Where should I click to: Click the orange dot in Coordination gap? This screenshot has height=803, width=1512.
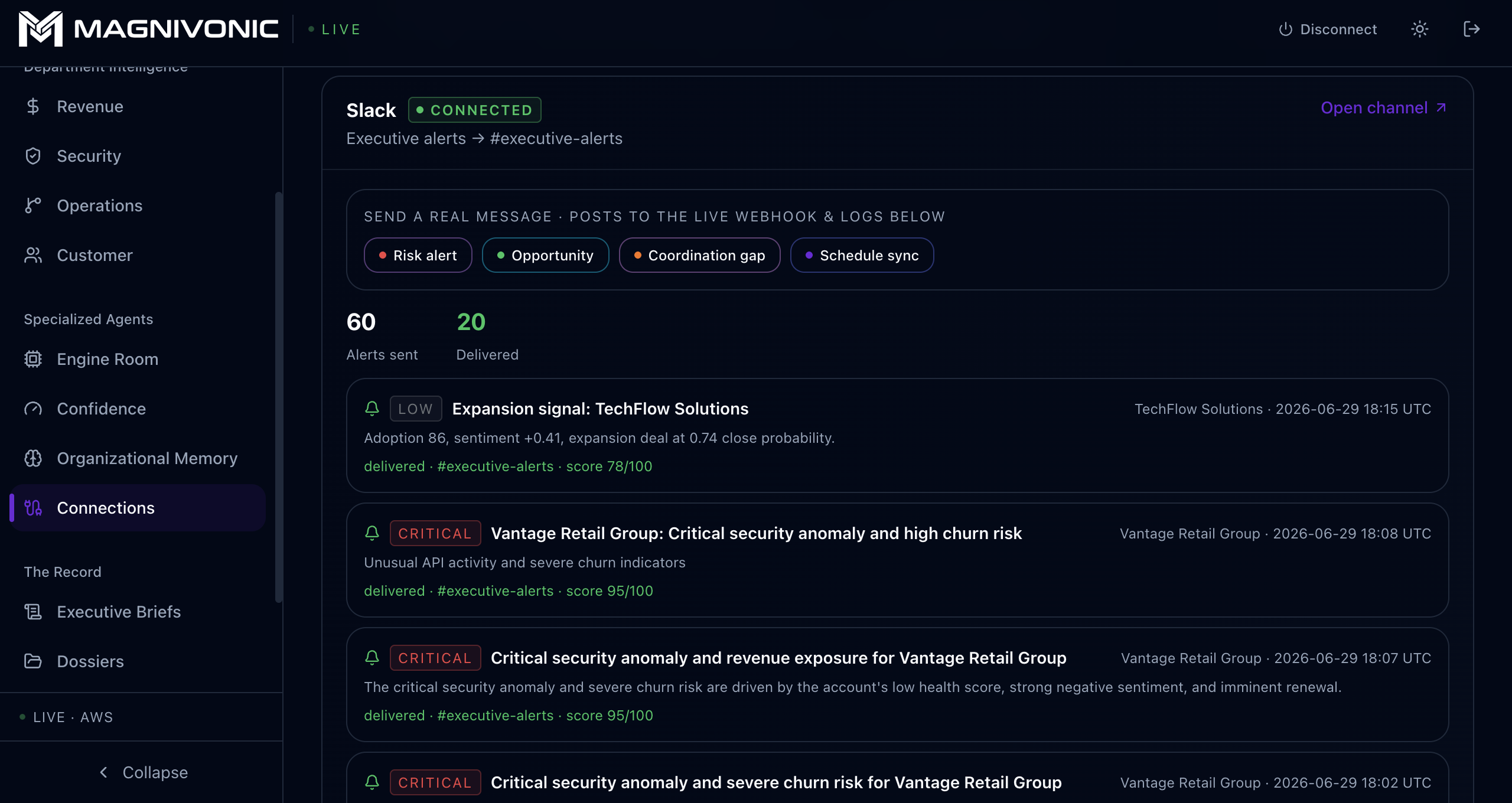coord(637,255)
